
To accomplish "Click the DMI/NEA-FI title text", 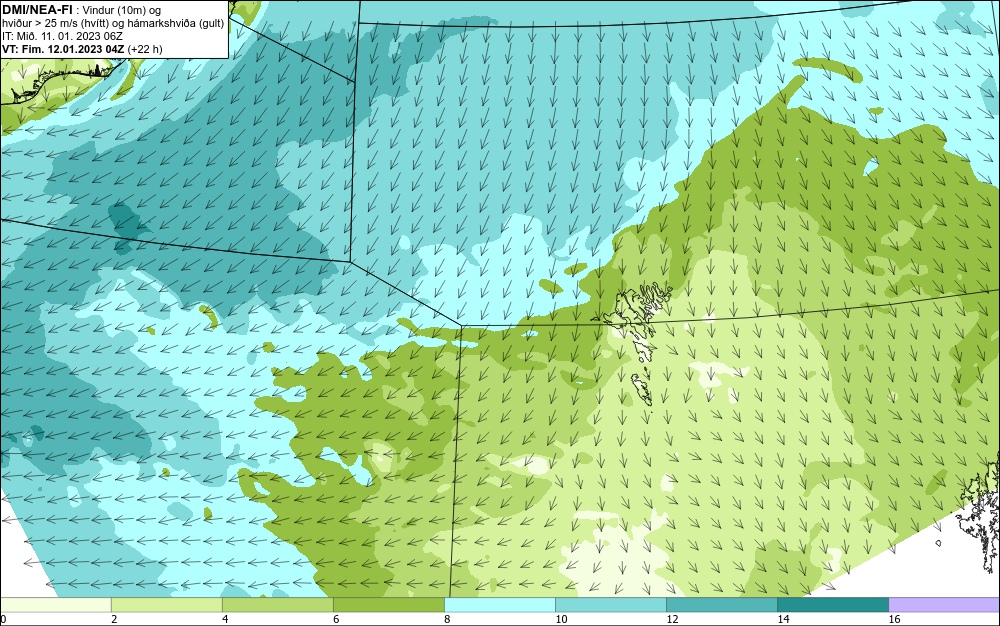I will tap(37, 10).
